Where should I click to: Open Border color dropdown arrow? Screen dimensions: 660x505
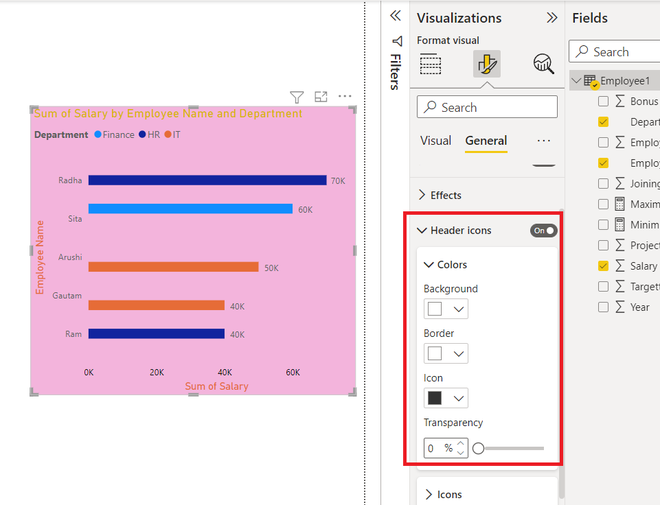[458, 354]
